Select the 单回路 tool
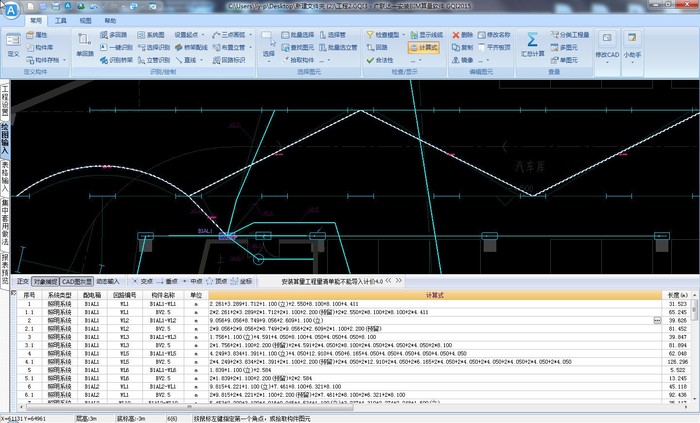700x423 pixels. click(86, 44)
